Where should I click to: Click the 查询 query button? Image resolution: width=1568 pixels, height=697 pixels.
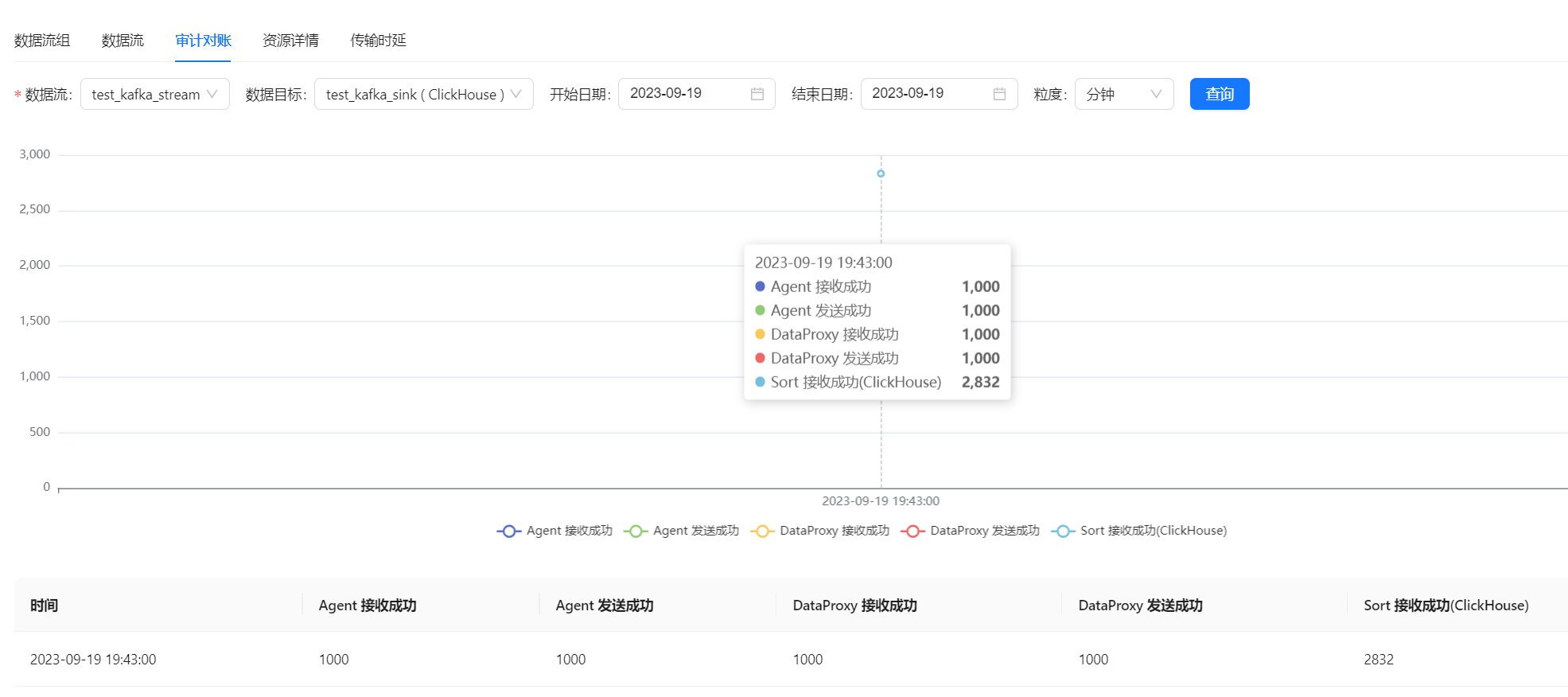click(1219, 94)
